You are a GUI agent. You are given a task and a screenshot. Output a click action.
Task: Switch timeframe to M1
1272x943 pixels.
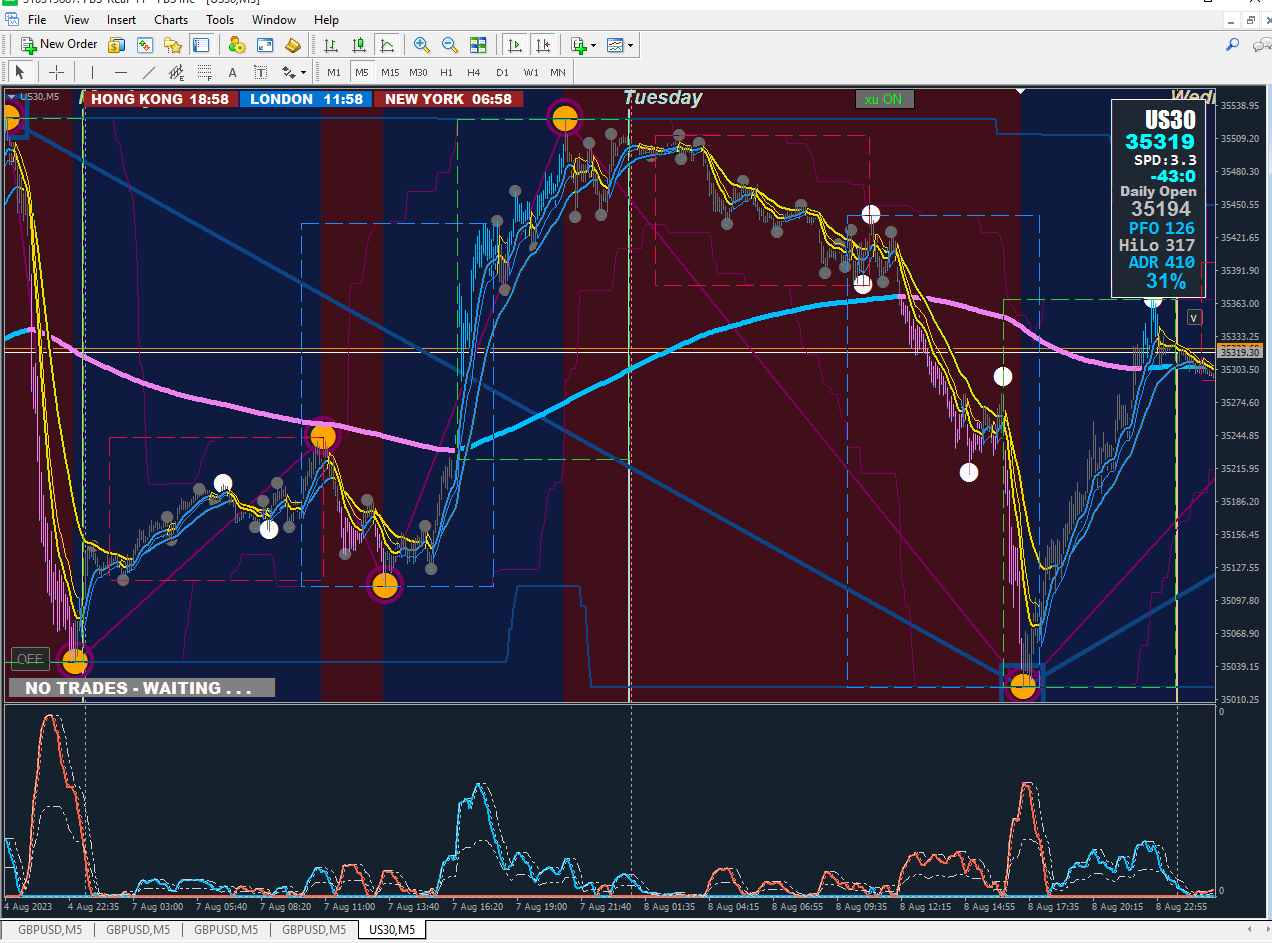(334, 72)
